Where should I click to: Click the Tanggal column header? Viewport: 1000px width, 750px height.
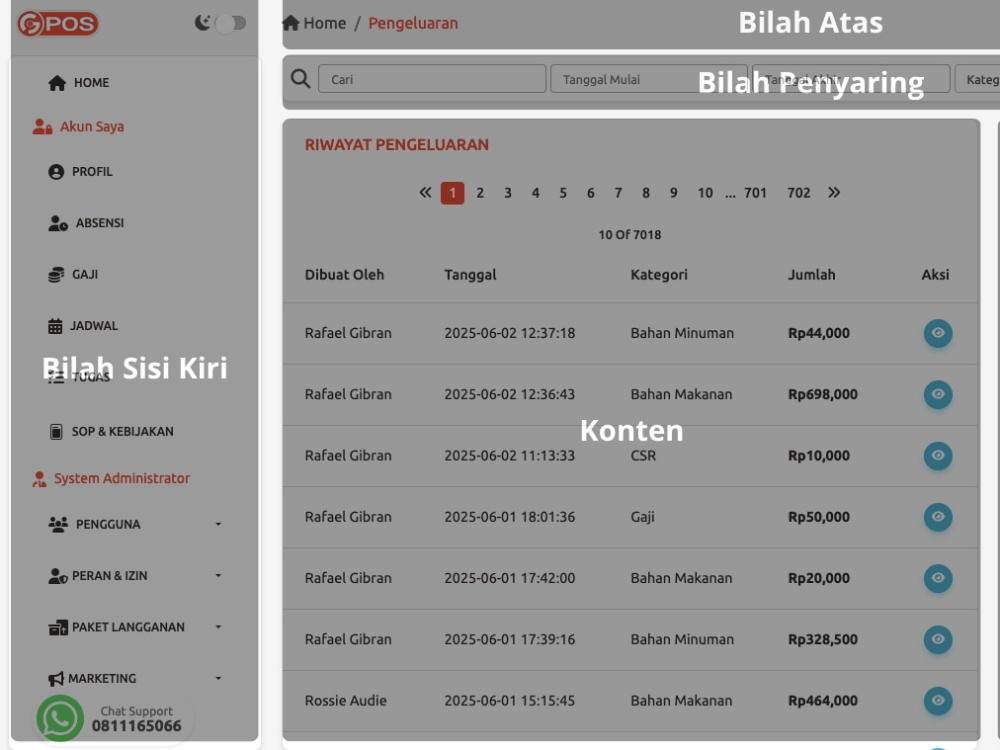[x=470, y=275]
